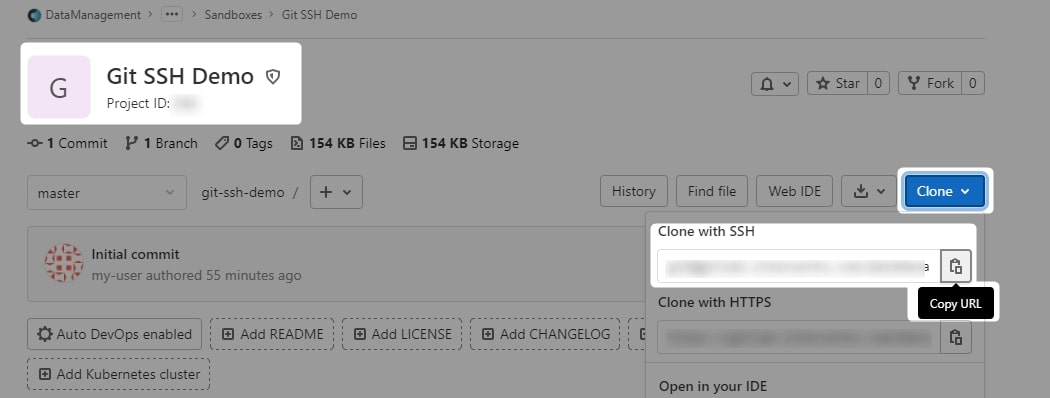Click the Find file button

(712, 192)
